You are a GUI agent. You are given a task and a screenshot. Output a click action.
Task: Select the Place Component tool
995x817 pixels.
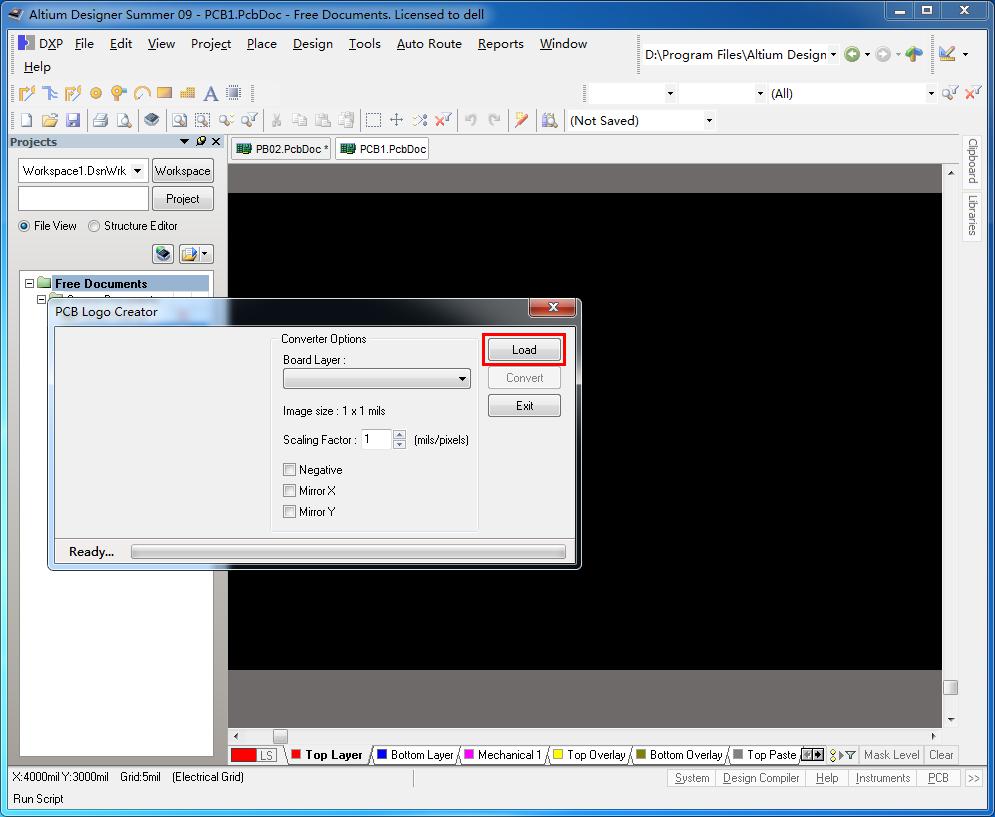234,93
